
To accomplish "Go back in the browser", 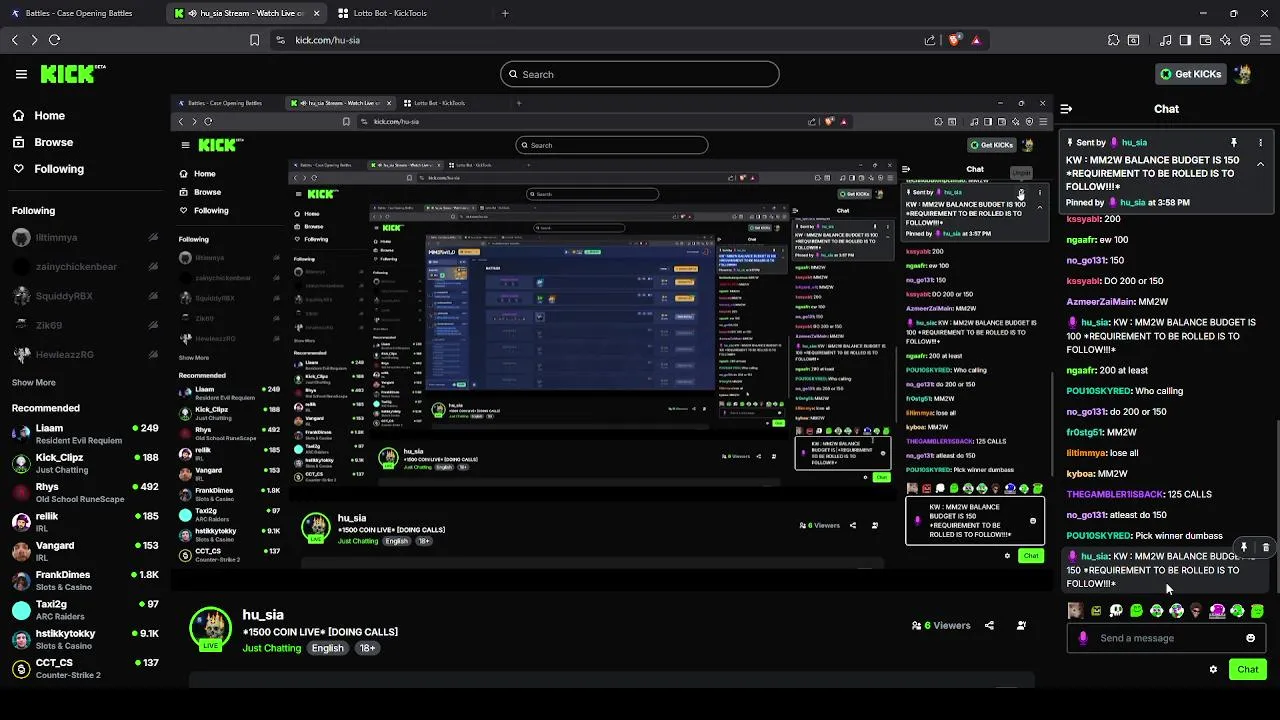I will click(15, 40).
